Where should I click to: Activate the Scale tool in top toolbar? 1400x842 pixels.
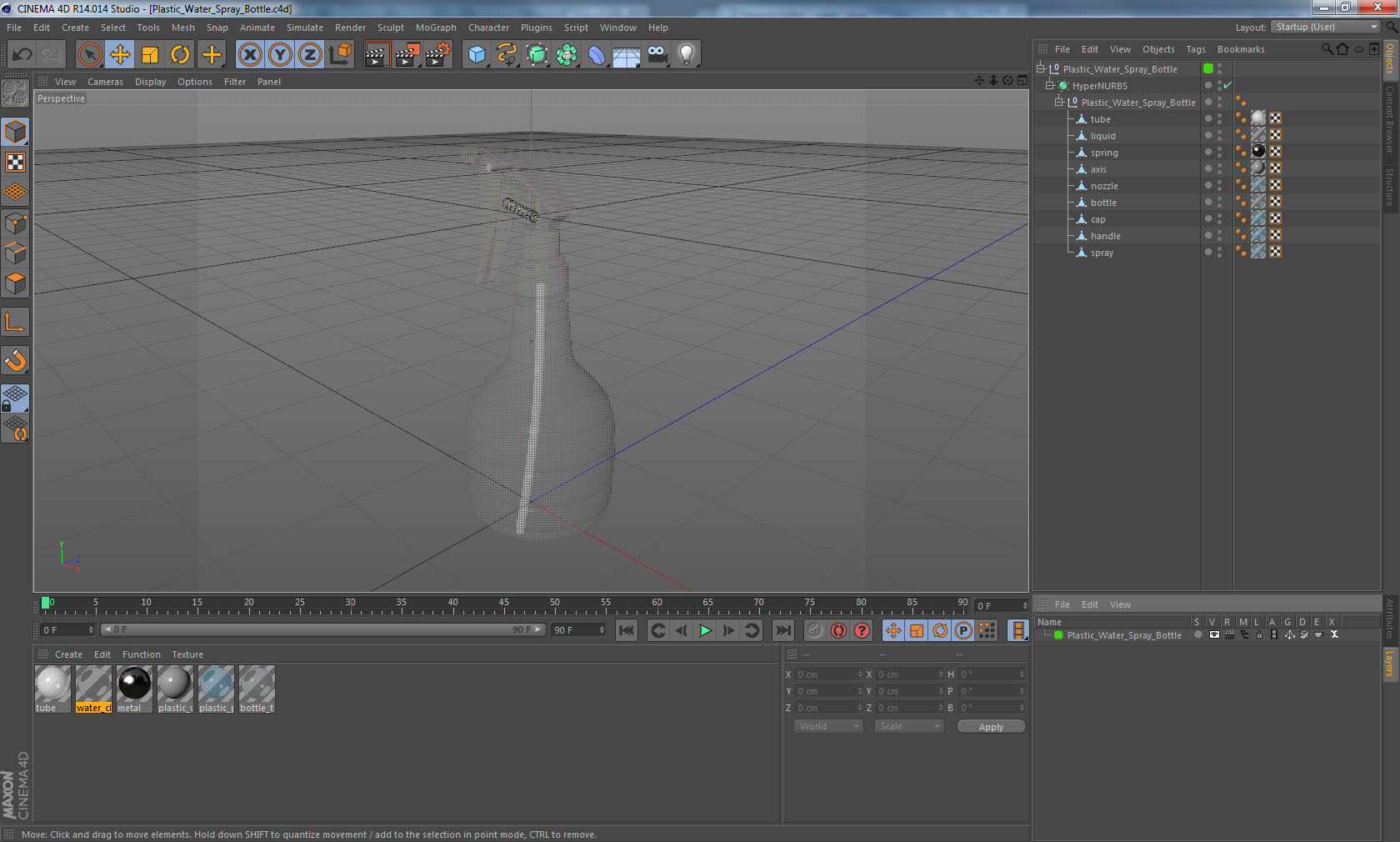click(x=150, y=55)
